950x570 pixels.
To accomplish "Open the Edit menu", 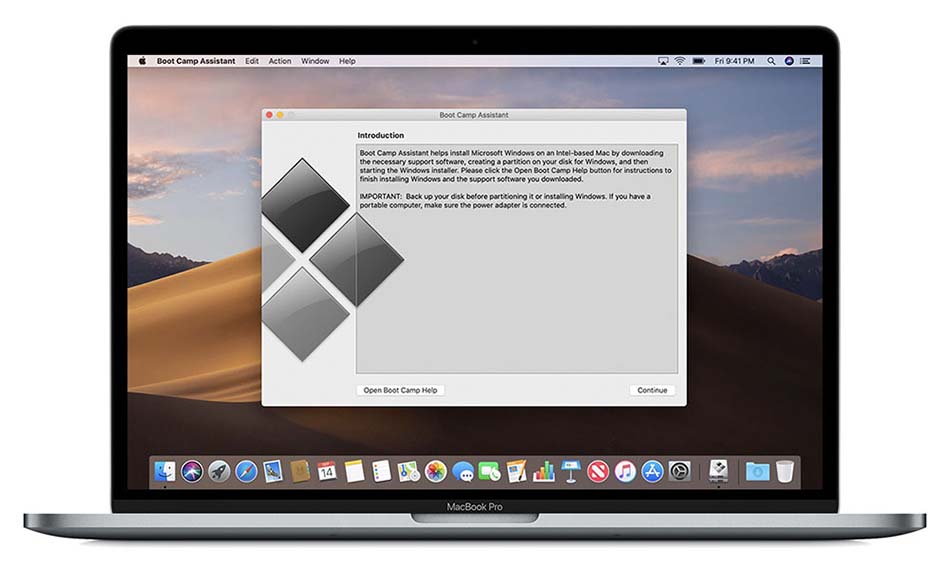I will (252, 61).
